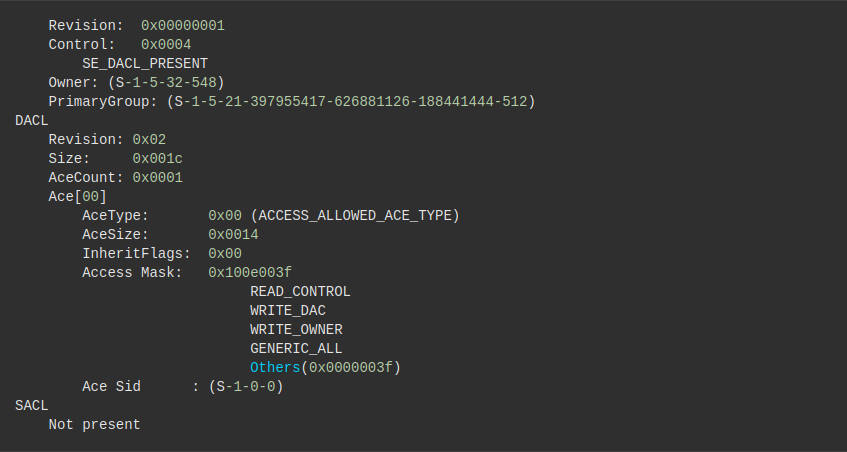Click the AceCount value 0x0001

click(x=157, y=177)
